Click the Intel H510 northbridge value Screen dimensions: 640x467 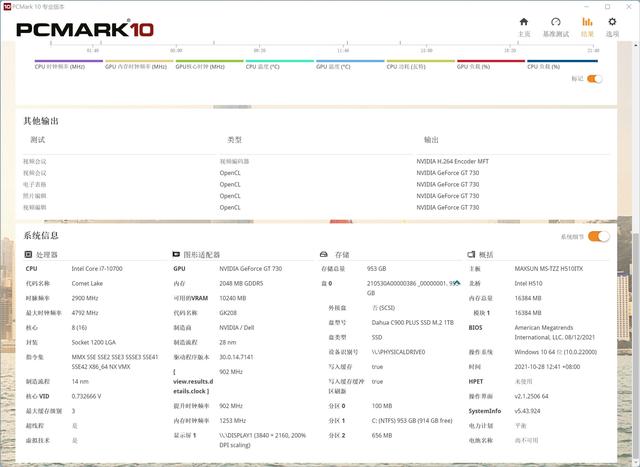pos(528,283)
